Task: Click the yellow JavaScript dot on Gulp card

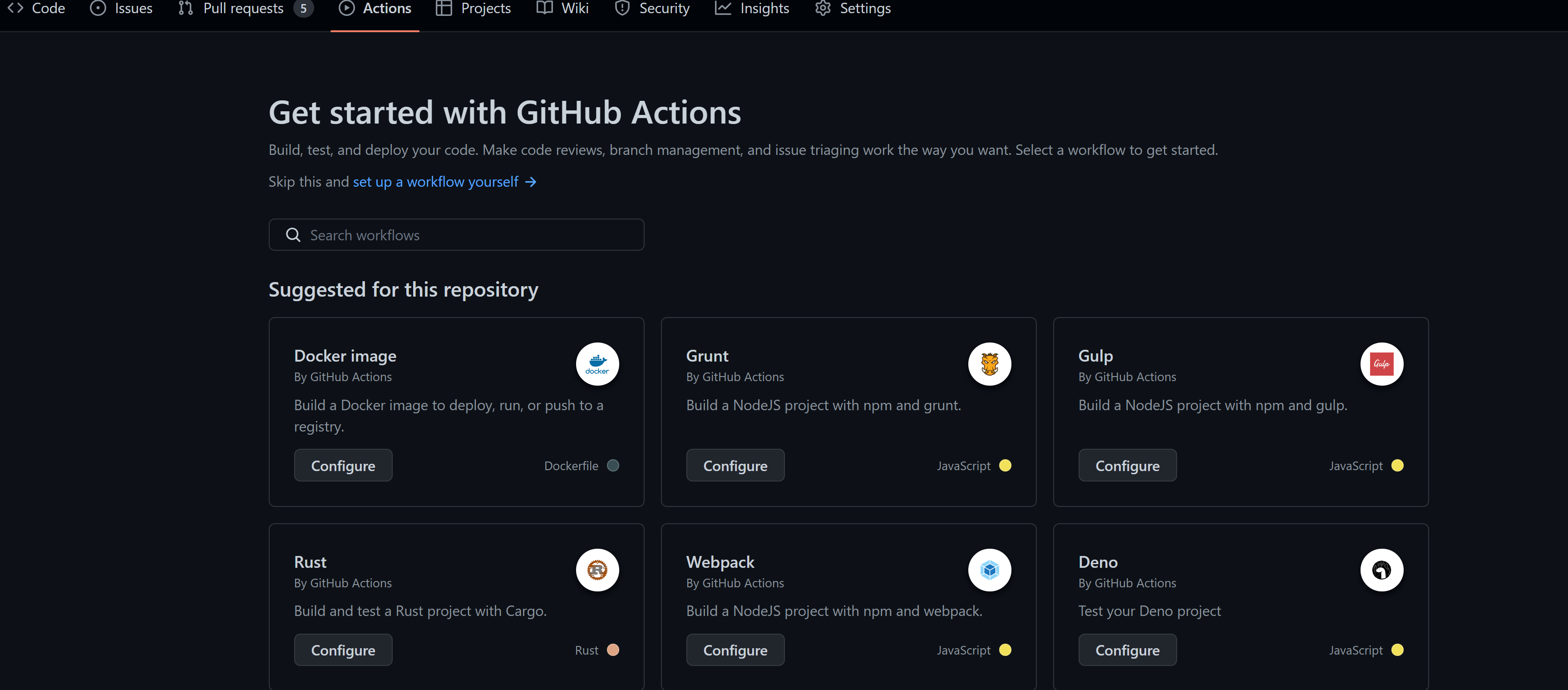Action: coord(1397,465)
